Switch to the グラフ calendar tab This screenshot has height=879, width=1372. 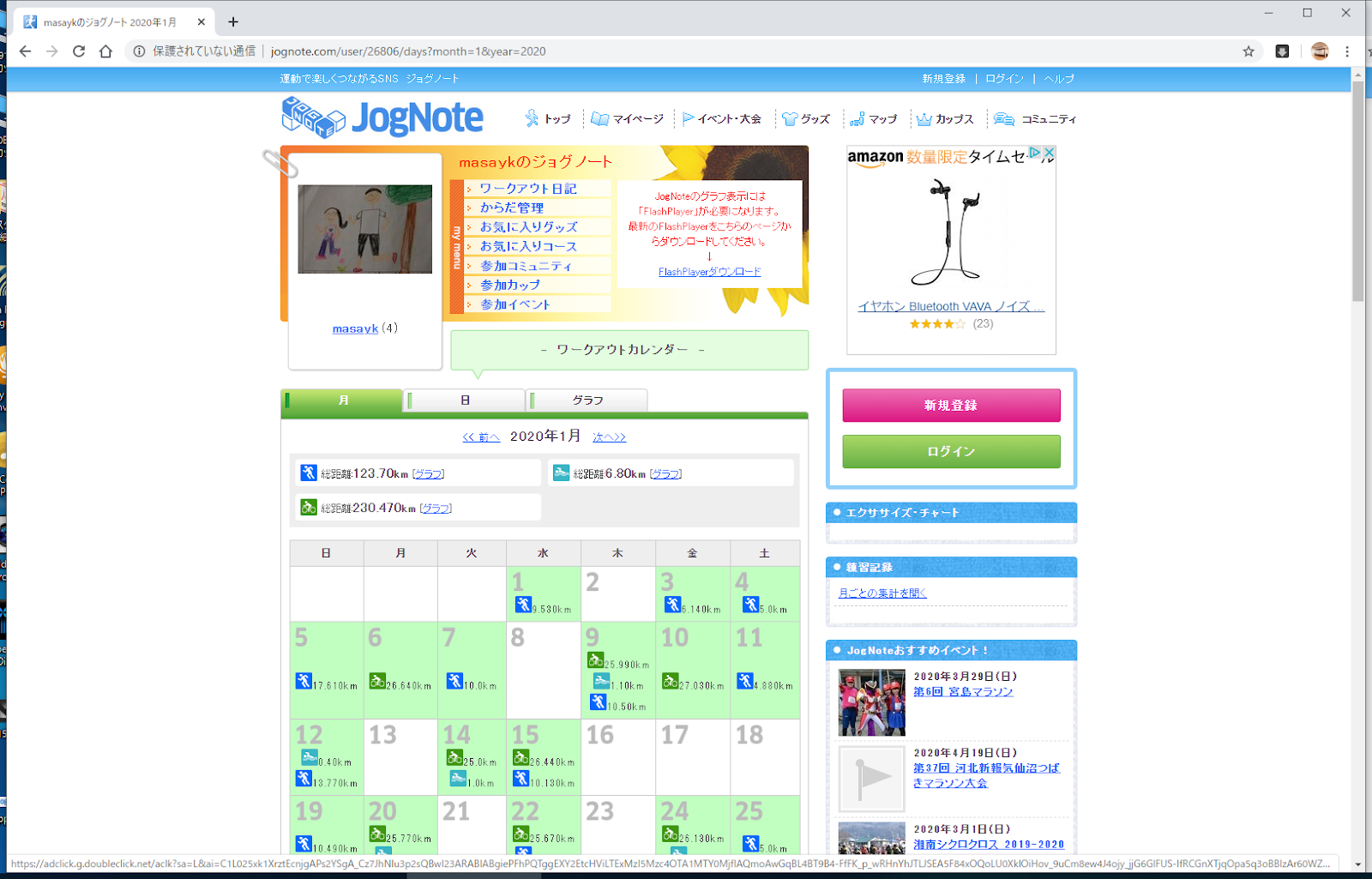[587, 400]
